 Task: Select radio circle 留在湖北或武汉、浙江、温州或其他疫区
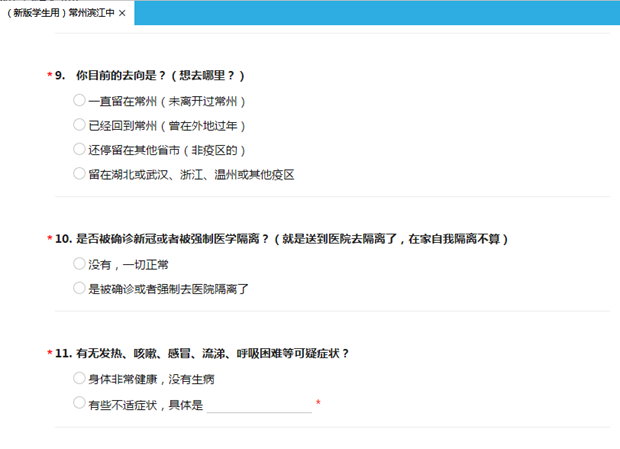pos(80,173)
